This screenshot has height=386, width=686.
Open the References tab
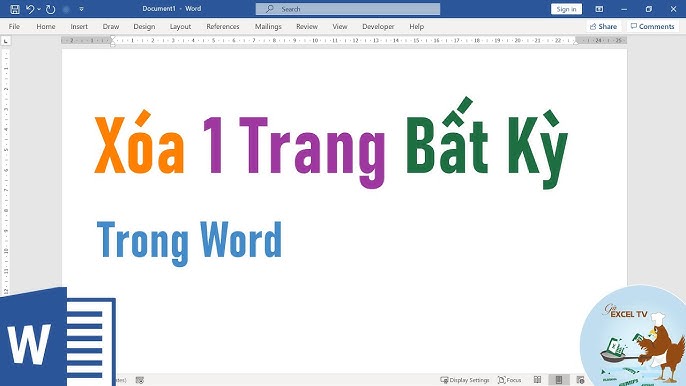tap(223, 26)
